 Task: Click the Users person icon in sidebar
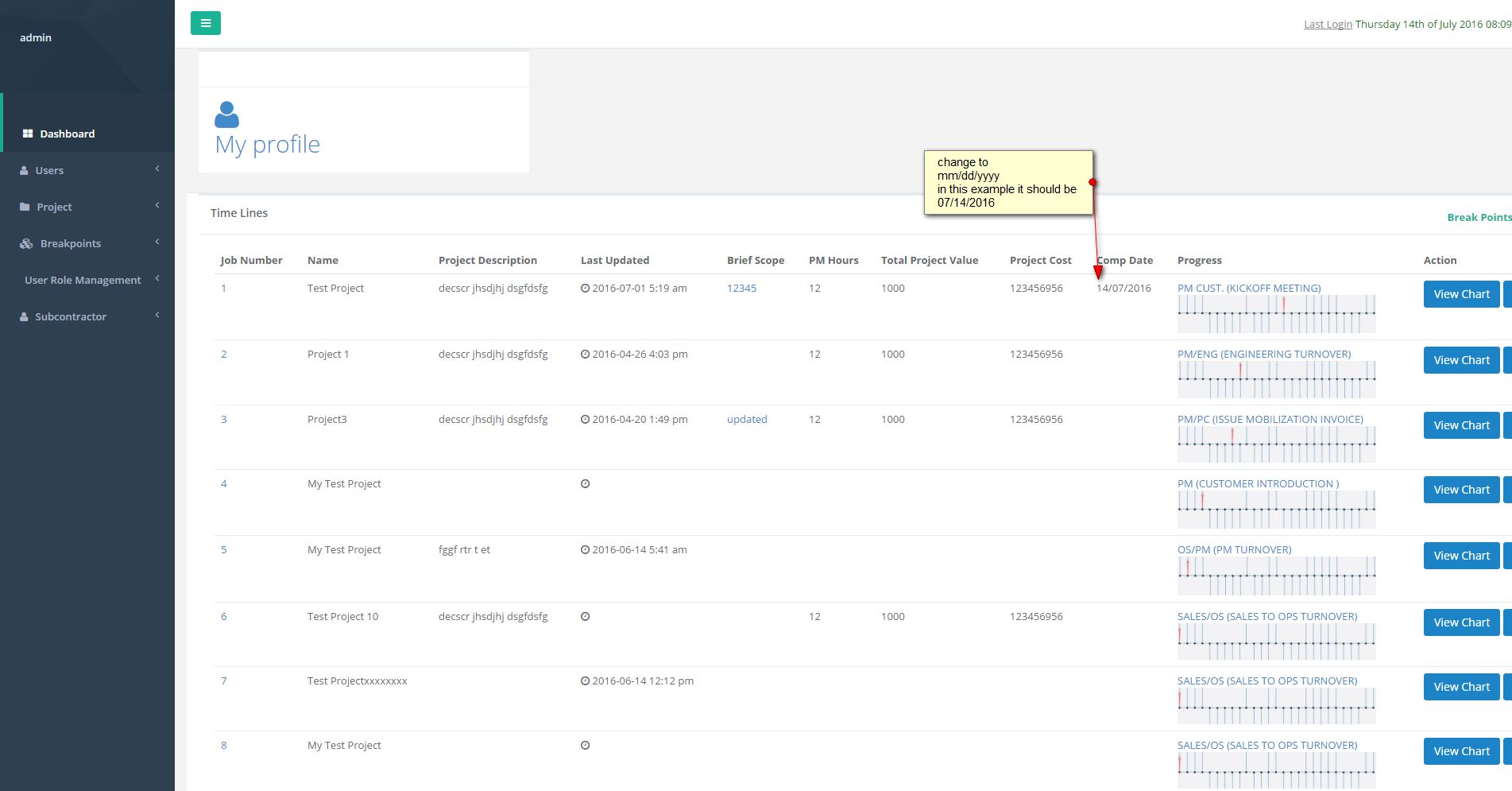pyautogui.click(x=25, y=170)
